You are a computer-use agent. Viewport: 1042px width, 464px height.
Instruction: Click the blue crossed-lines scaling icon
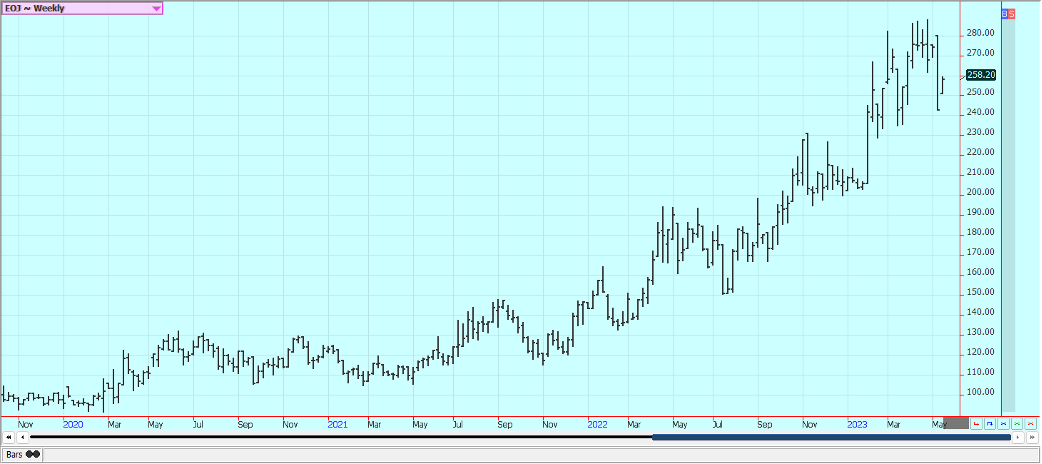pyautogui.click(x=1003, y=423)
